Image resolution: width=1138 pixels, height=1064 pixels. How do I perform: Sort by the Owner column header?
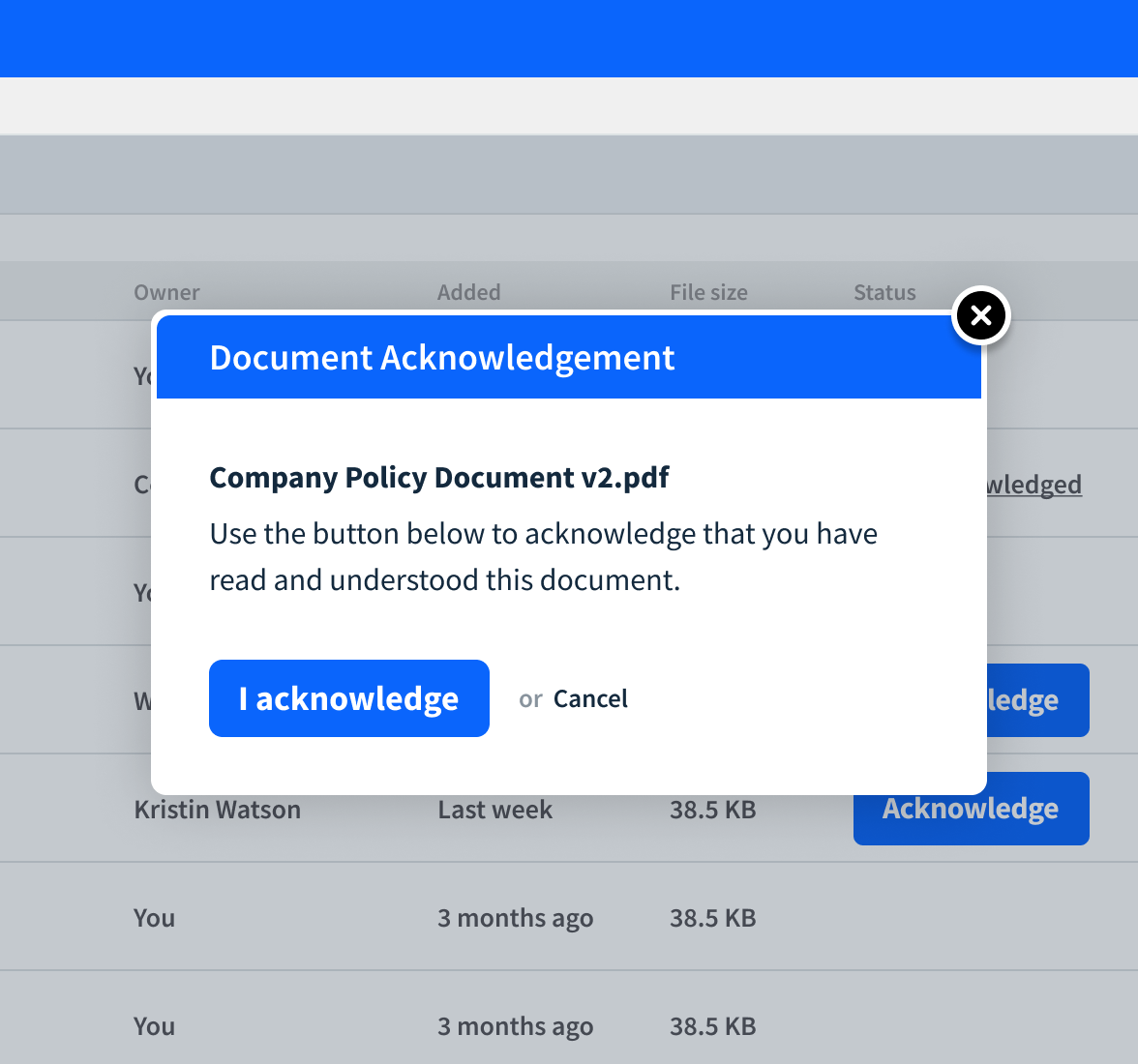pos(166,292)
